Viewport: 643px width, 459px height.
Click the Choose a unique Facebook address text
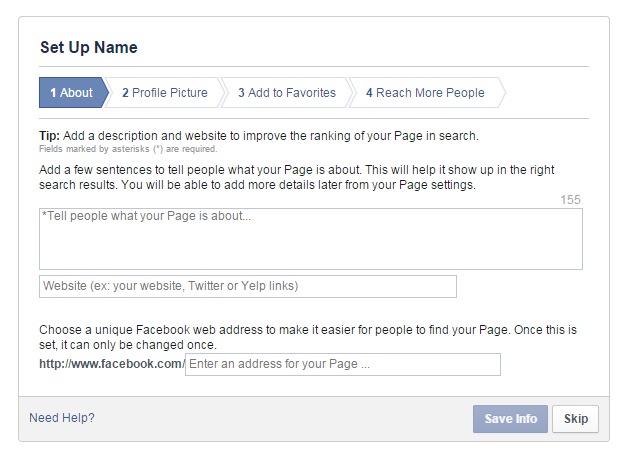[x=308, y=330]
